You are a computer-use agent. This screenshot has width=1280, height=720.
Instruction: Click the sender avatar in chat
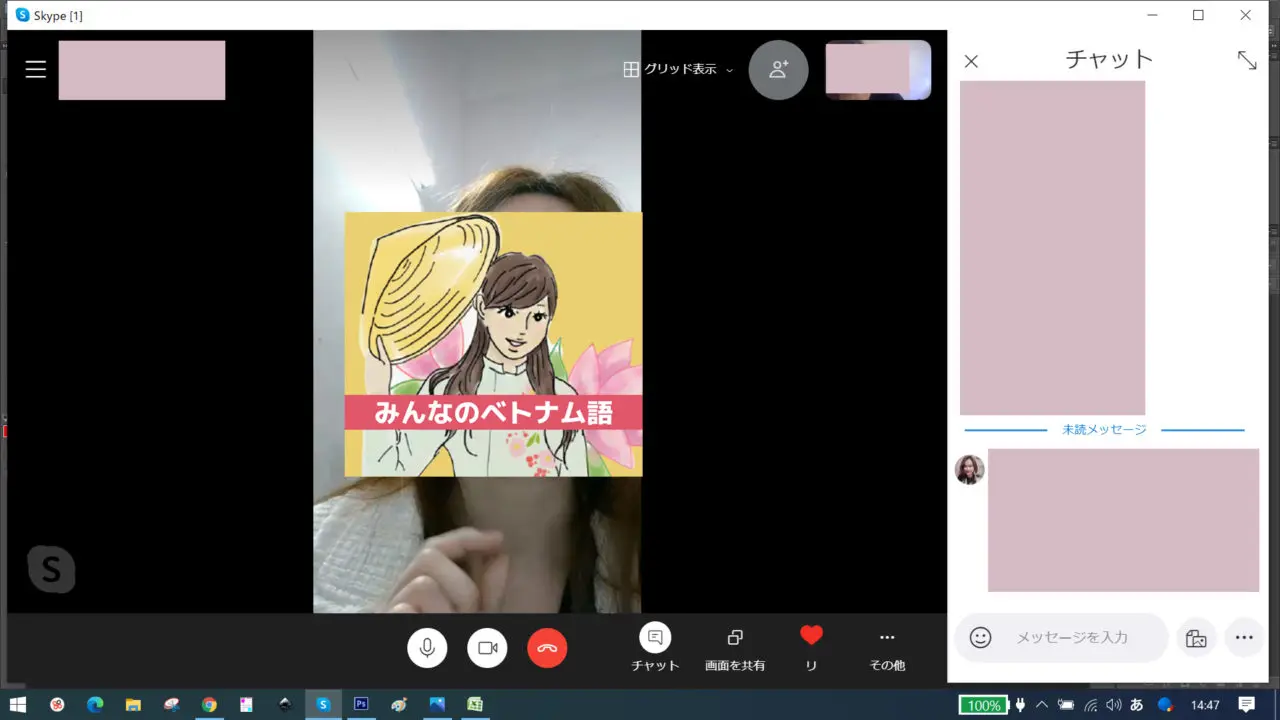coord(969,469)
